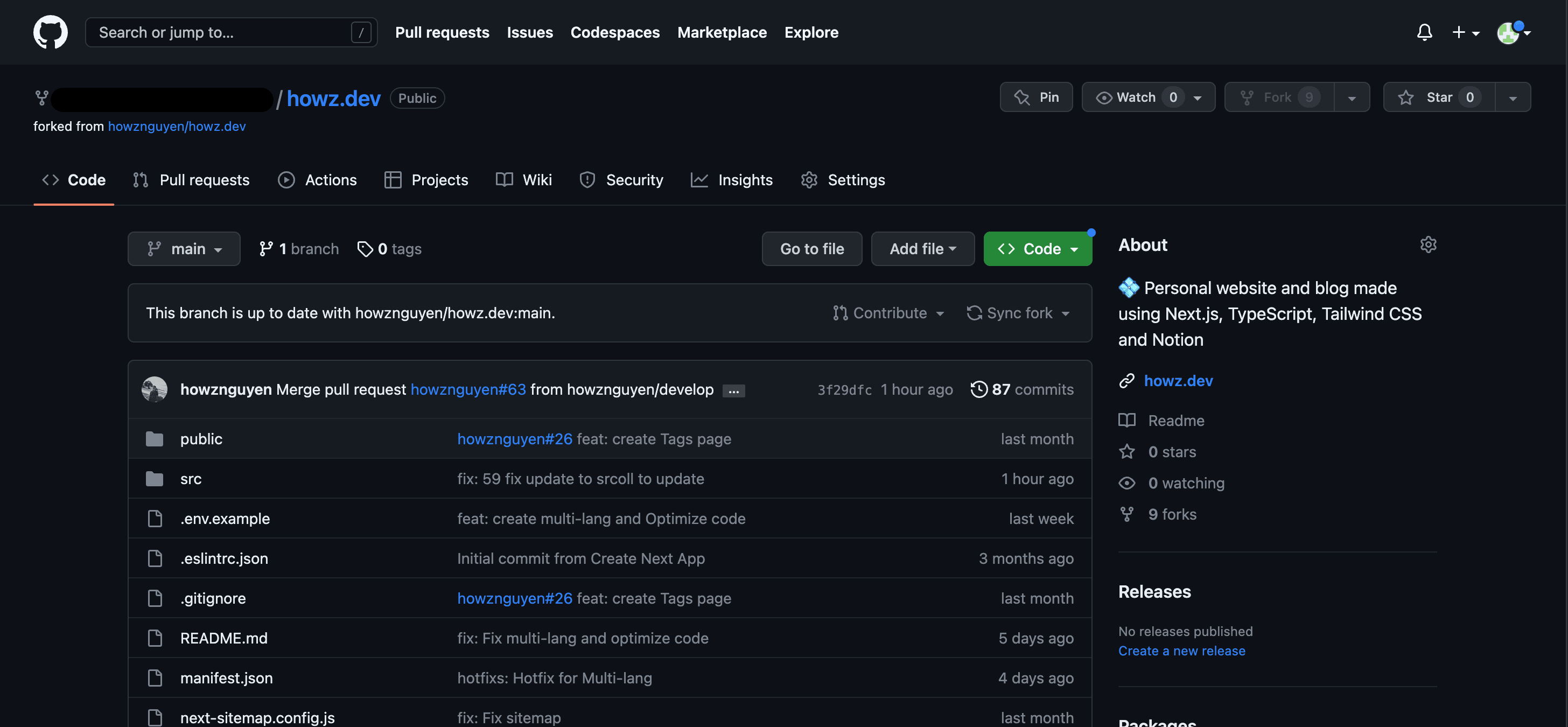The width and height of the screenshot is (1568, 727).
Task: Focus the Search or jump to field
Action: pos(232,32)
